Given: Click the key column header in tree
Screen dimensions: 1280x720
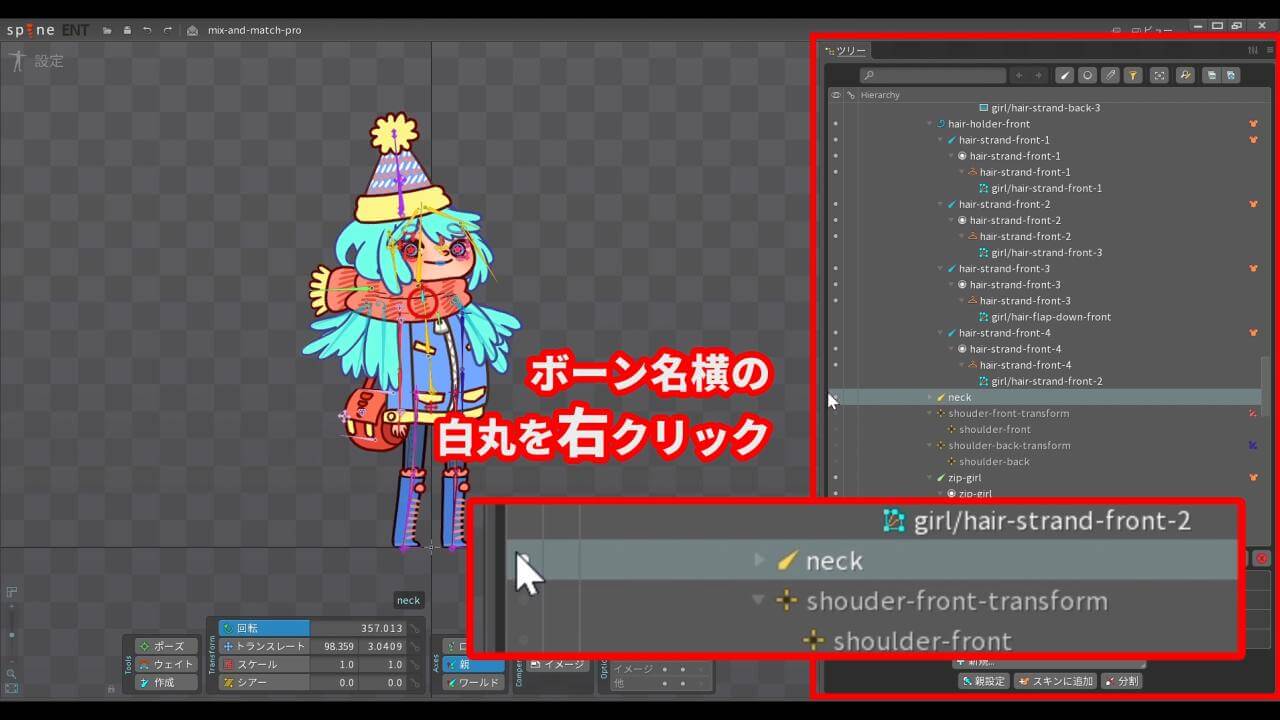Looking at the screenshot, I should click(850, 95).
